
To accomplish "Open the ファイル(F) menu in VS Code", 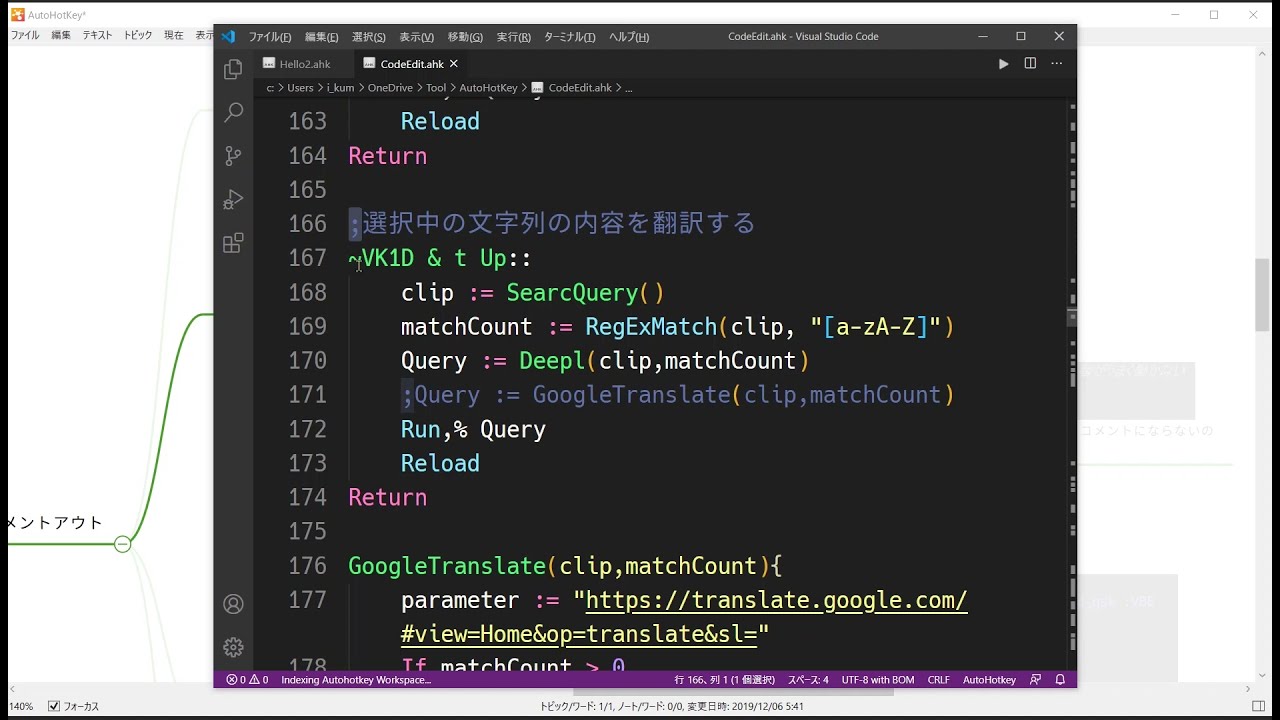I will pos(270,37).
